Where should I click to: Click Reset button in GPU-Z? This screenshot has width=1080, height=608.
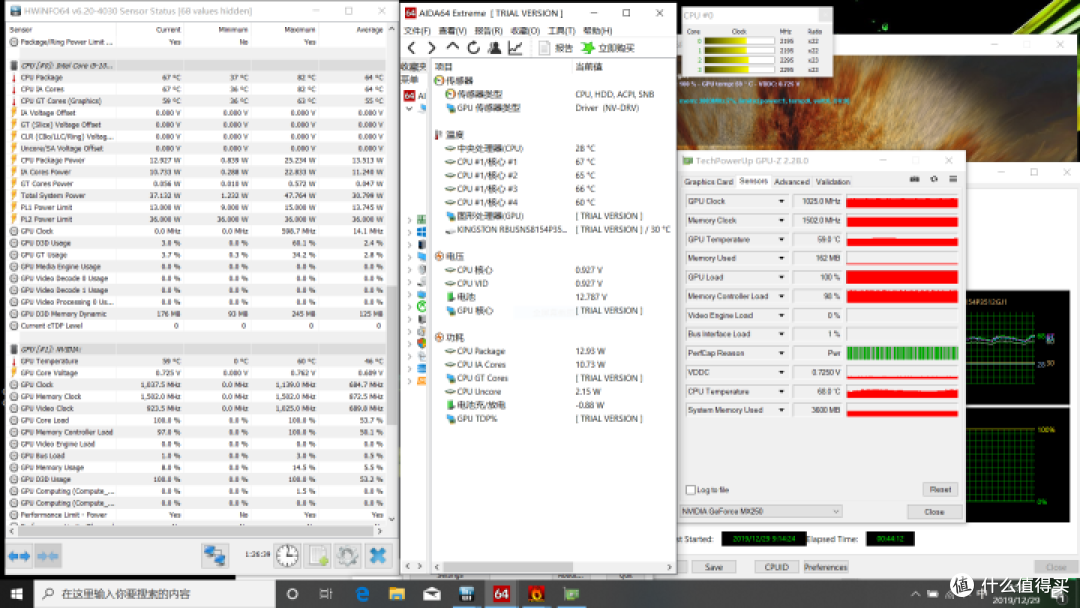point(940,490)
